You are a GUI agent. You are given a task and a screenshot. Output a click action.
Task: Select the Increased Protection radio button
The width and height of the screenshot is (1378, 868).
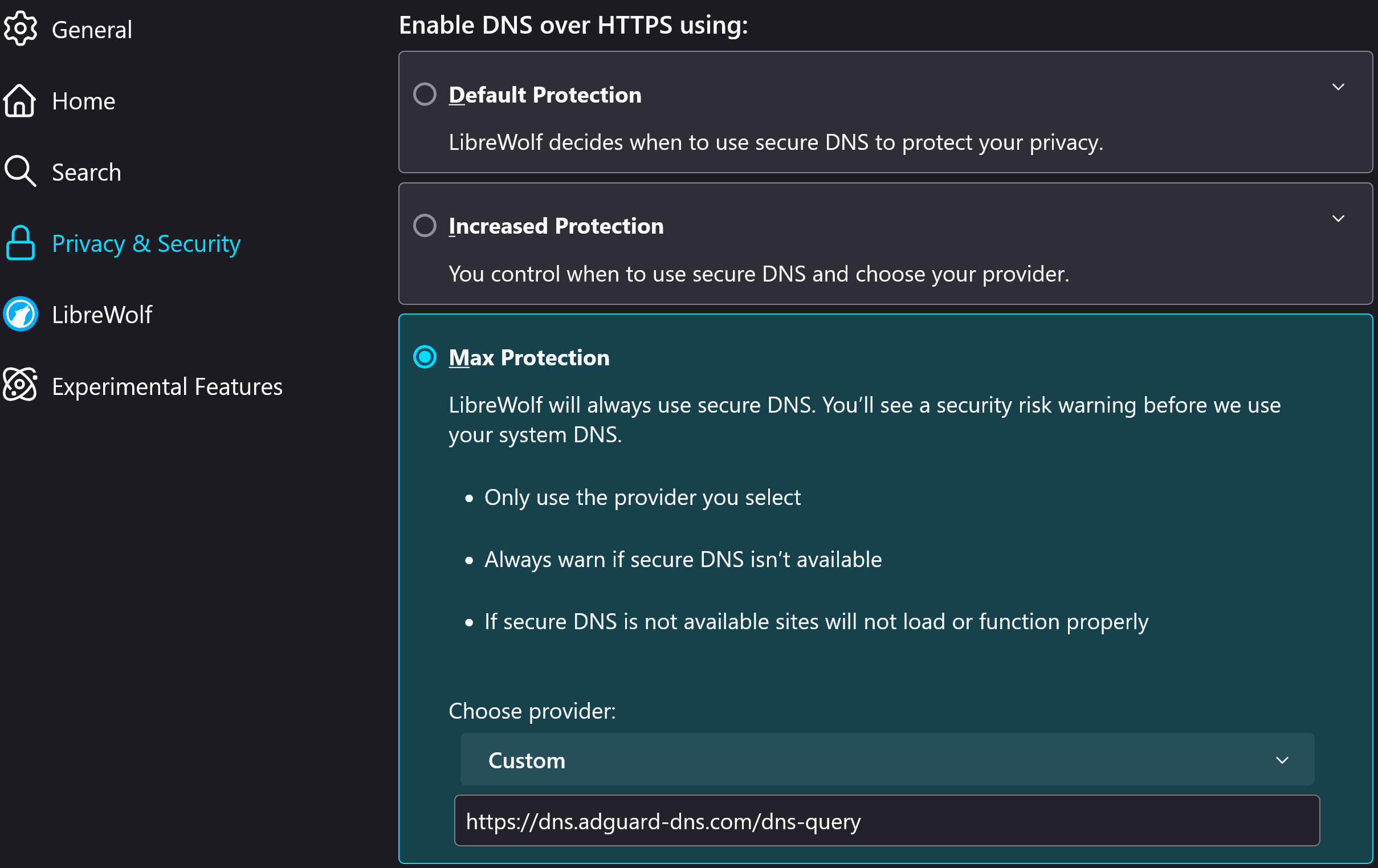[x=425, y=226]
